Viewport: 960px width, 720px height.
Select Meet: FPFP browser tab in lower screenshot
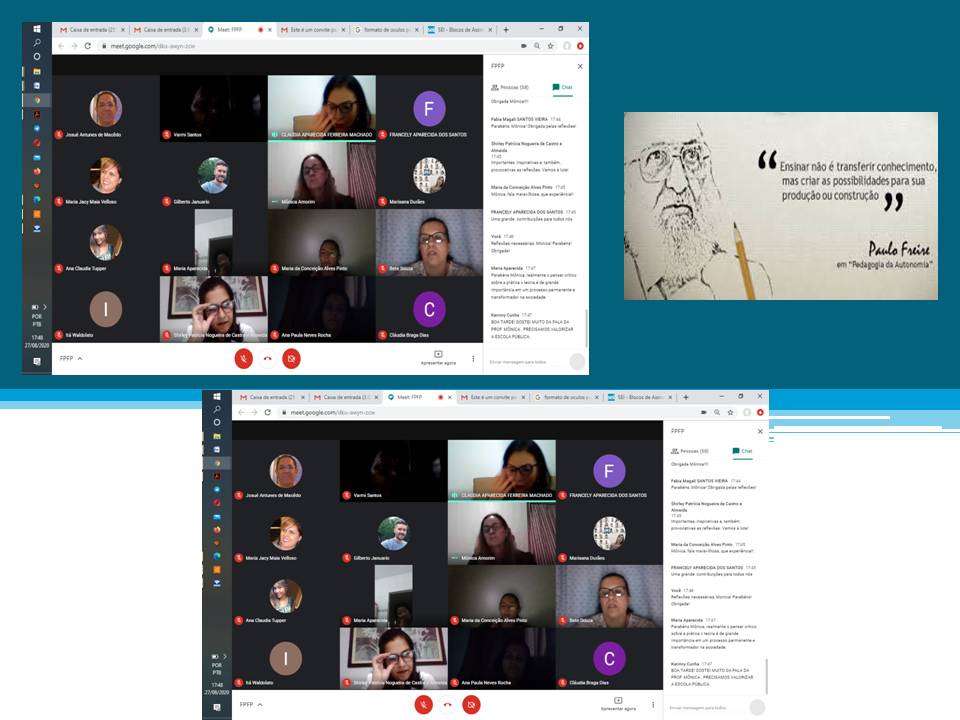[418, 397]
